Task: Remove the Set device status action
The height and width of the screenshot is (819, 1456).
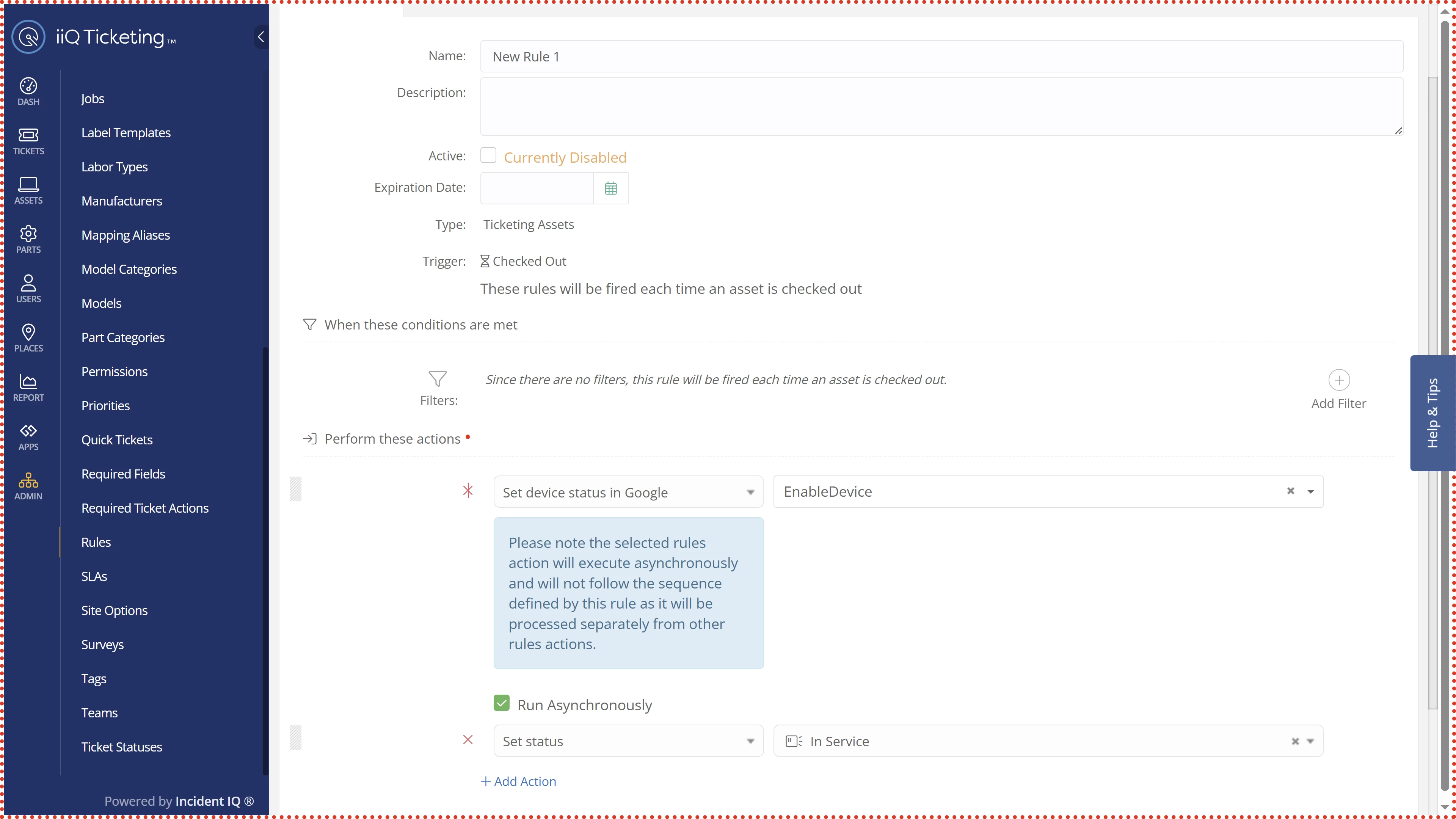Action: pyautogui.click(x=468, y=491)
